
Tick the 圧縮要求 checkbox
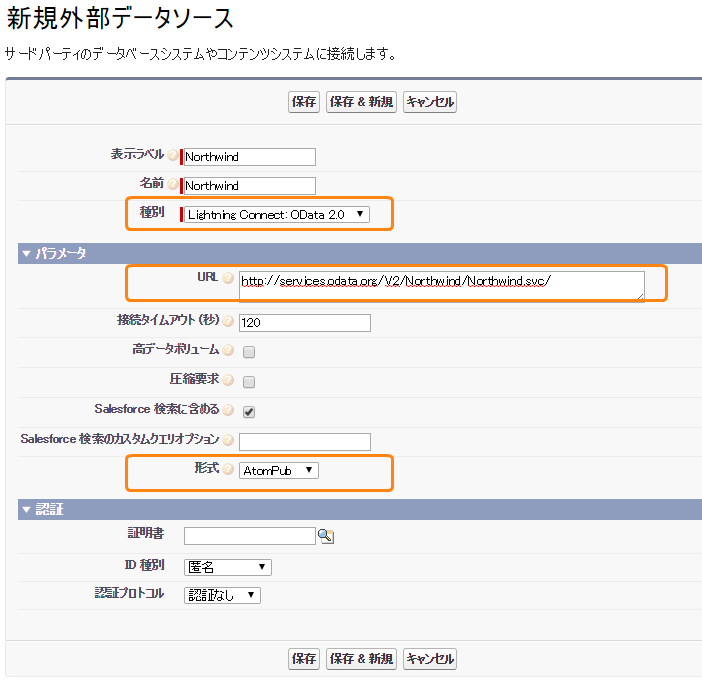[249, 382]
